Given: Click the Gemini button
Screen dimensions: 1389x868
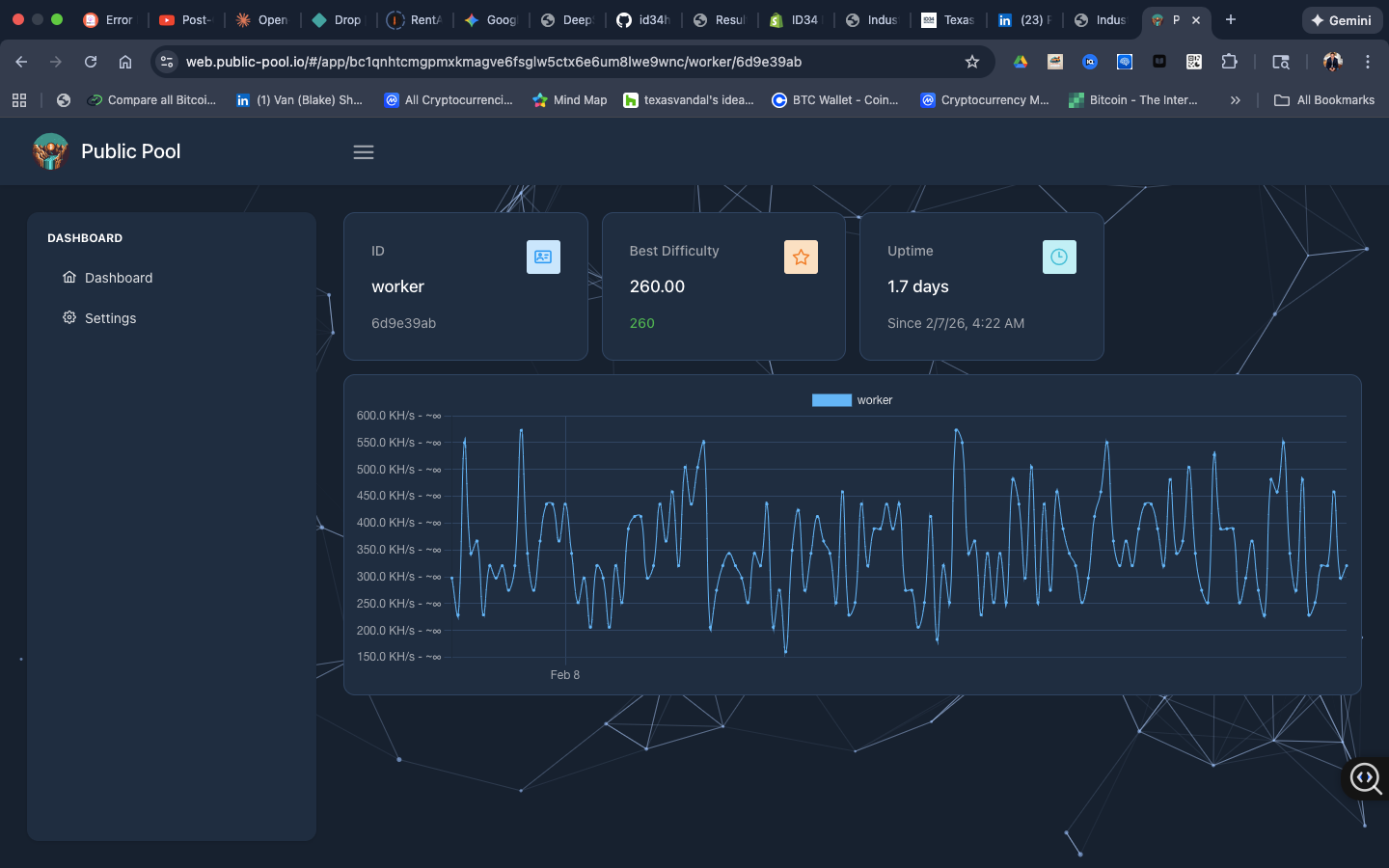Looking at the screenshot, I should point(1341,20).
